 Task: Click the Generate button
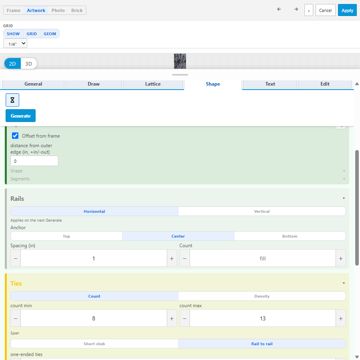21,116
